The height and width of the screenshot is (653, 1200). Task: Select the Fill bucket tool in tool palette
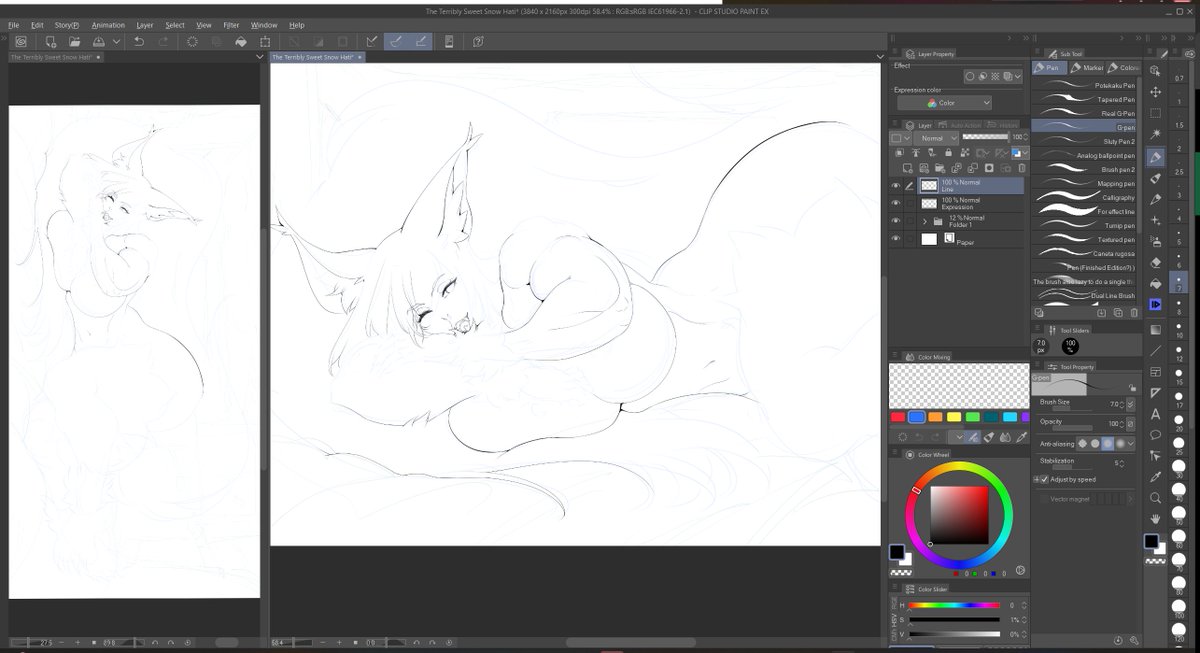coord(1155,283)
